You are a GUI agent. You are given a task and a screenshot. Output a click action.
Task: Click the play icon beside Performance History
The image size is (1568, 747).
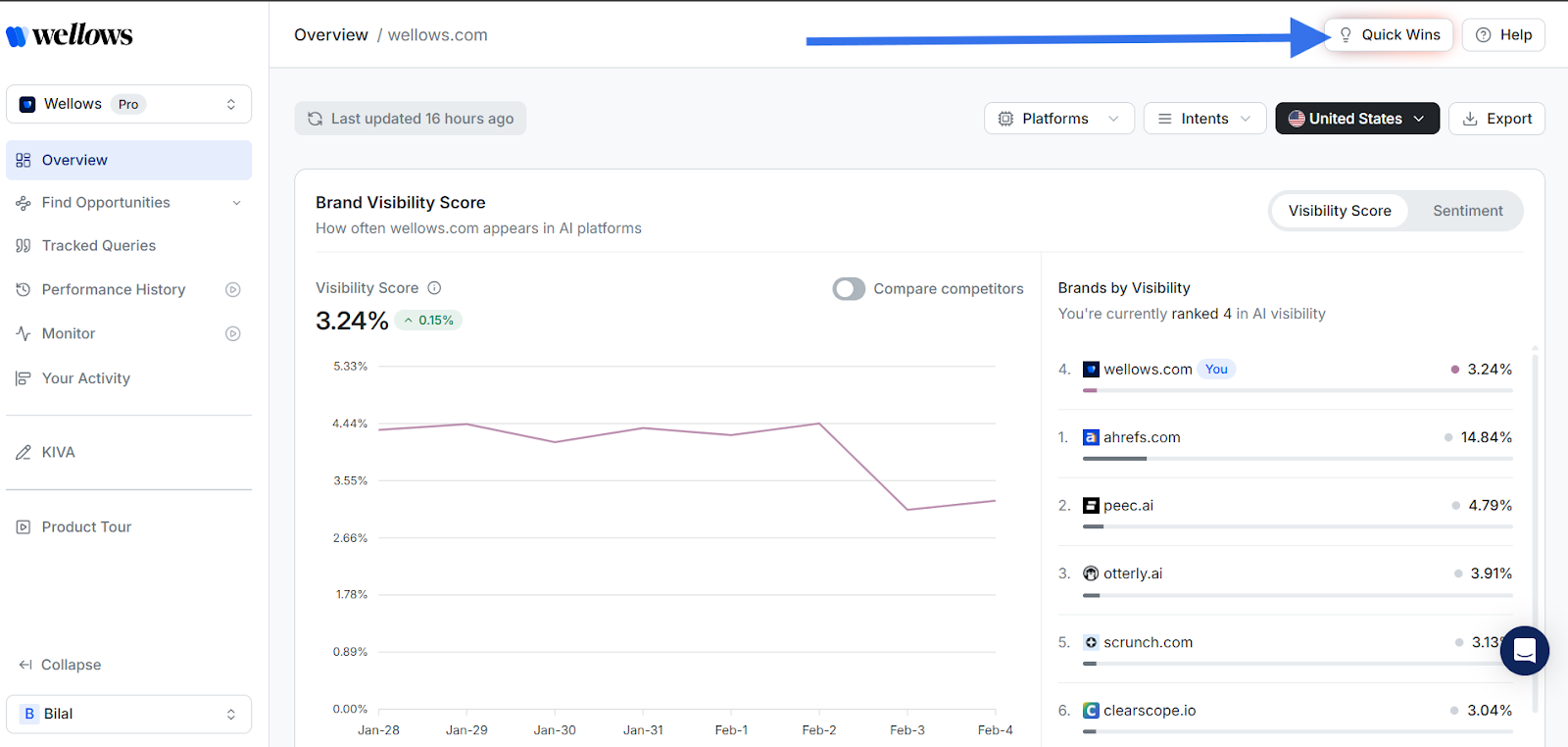(x=233, y=290)
